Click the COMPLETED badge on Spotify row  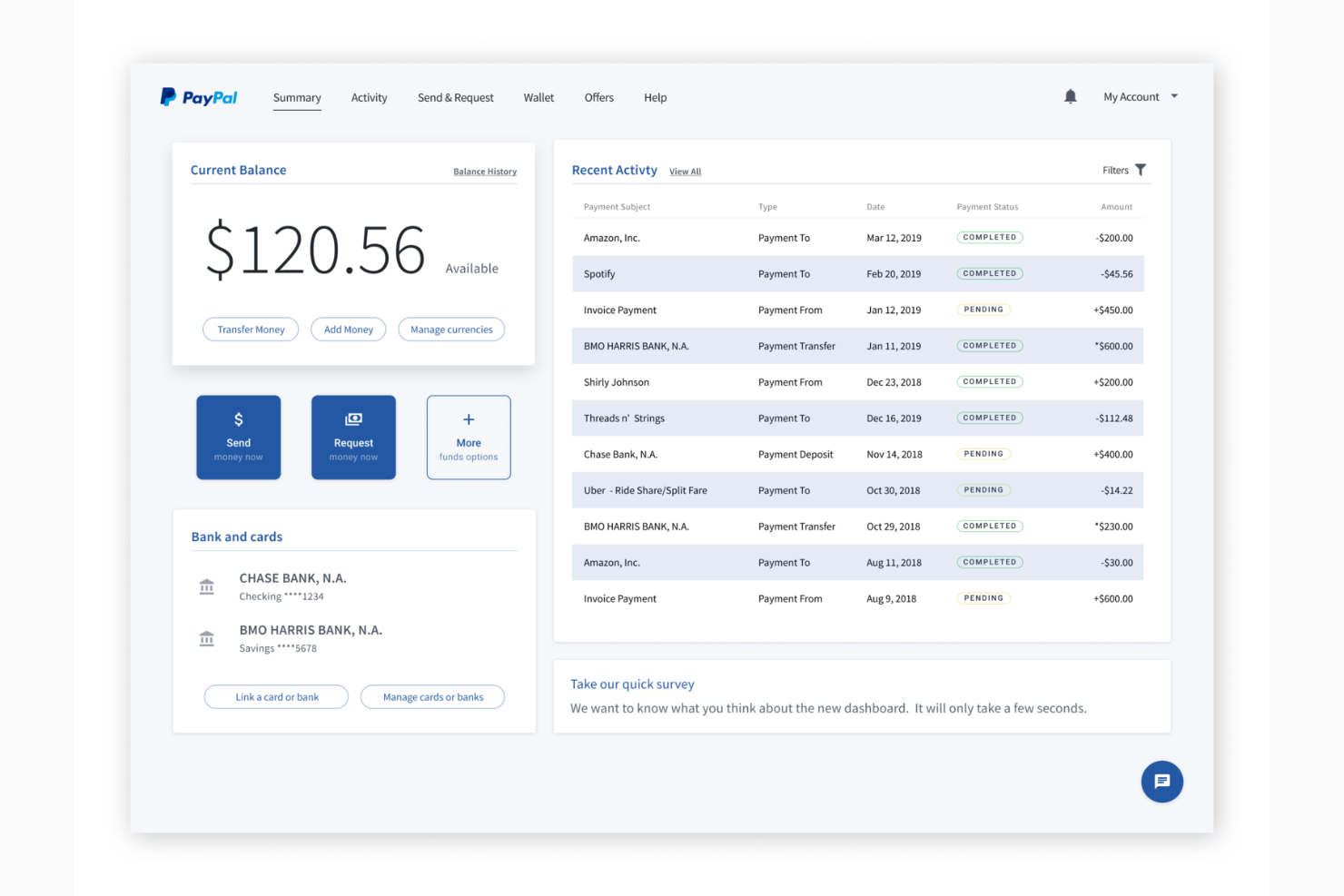(x=990, y=273)
